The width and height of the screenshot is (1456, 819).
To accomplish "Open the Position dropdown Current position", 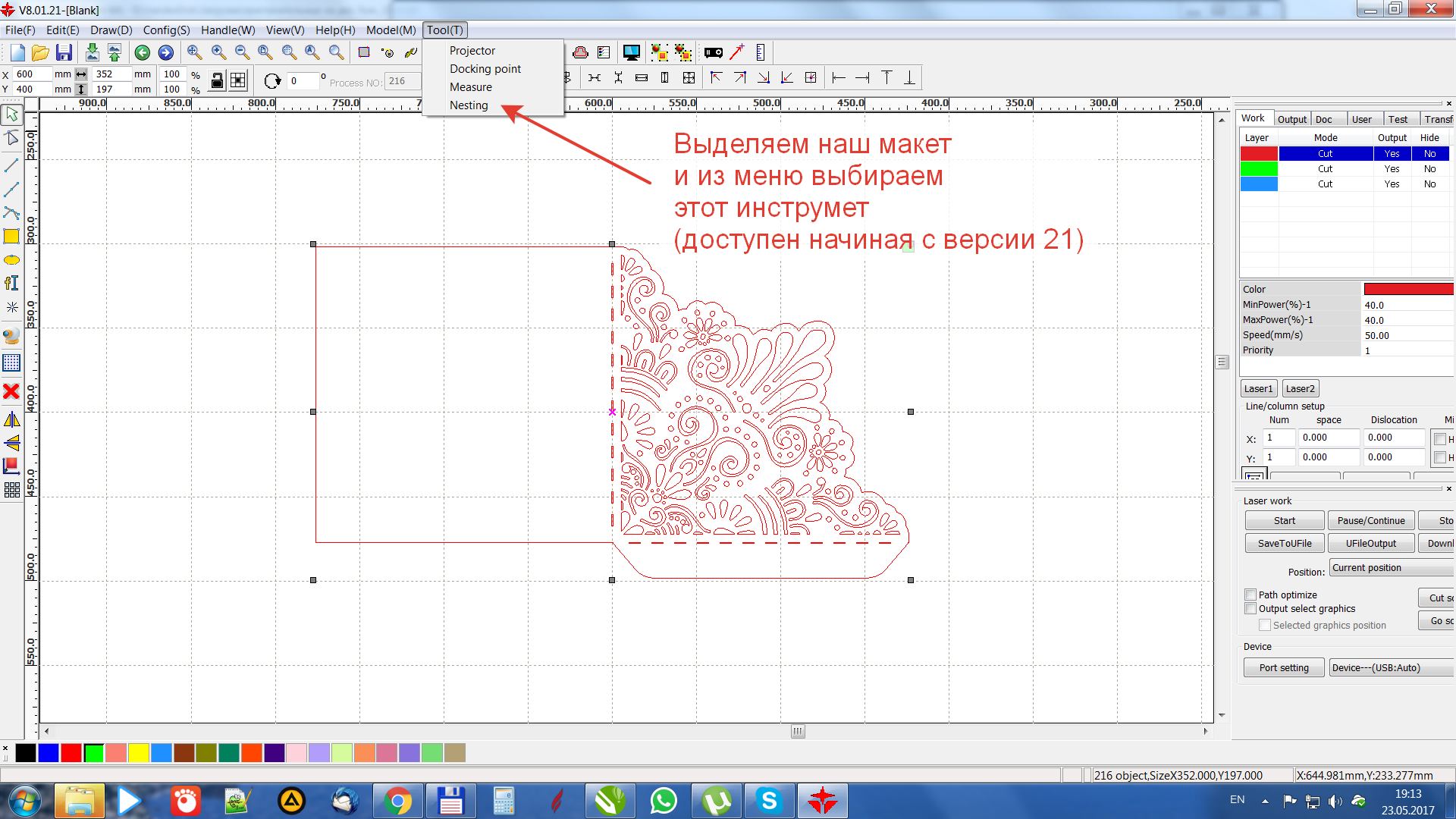I will click(x=1392, y=568).
